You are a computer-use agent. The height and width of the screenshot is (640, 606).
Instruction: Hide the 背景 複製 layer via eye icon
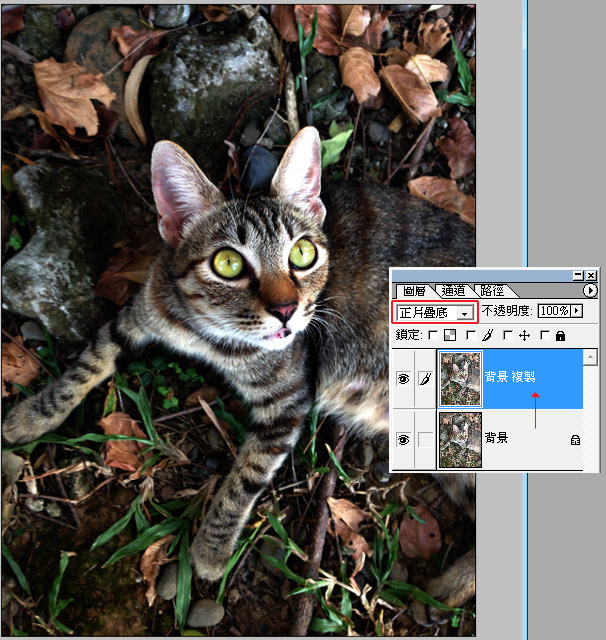(x=403, y=379)
